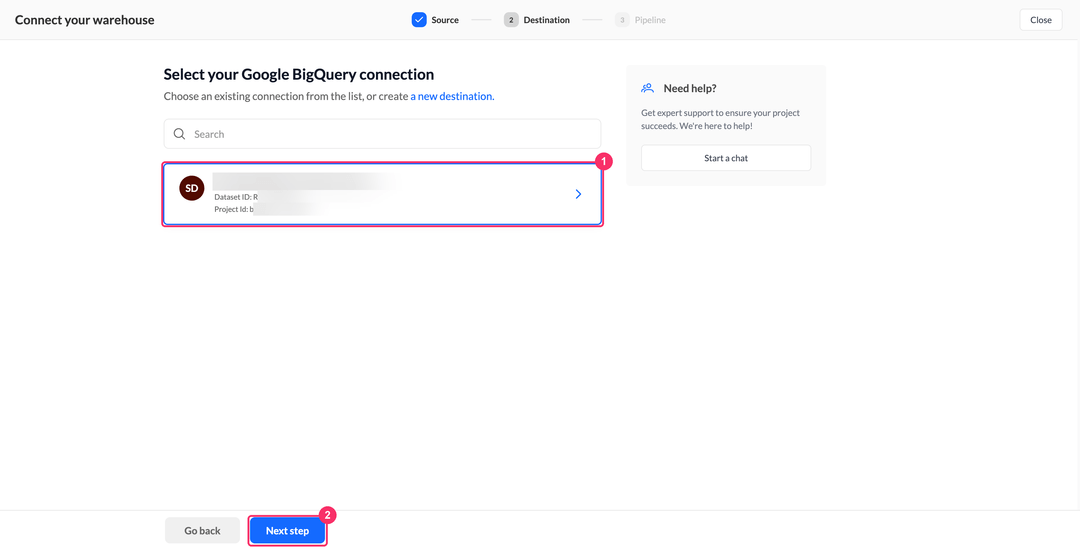Image resolution: width=1080 pixels, height=550 pixels.
Task: Click the Need help people icon
Action: tap(647, 88)
